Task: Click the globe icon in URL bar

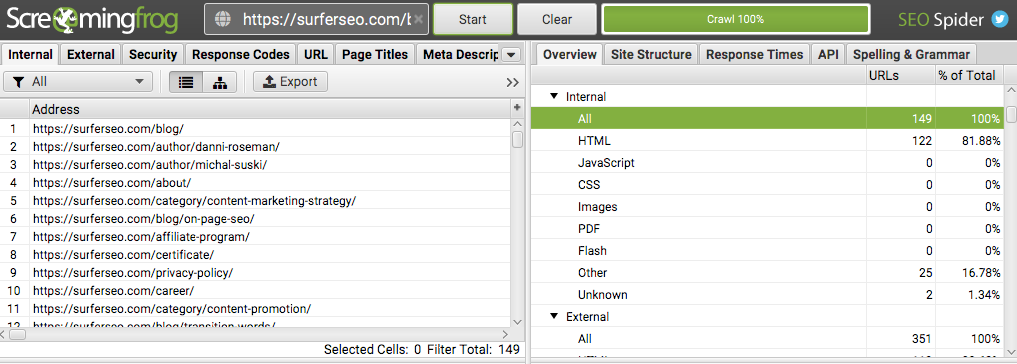Action: (x=223, y=19)
